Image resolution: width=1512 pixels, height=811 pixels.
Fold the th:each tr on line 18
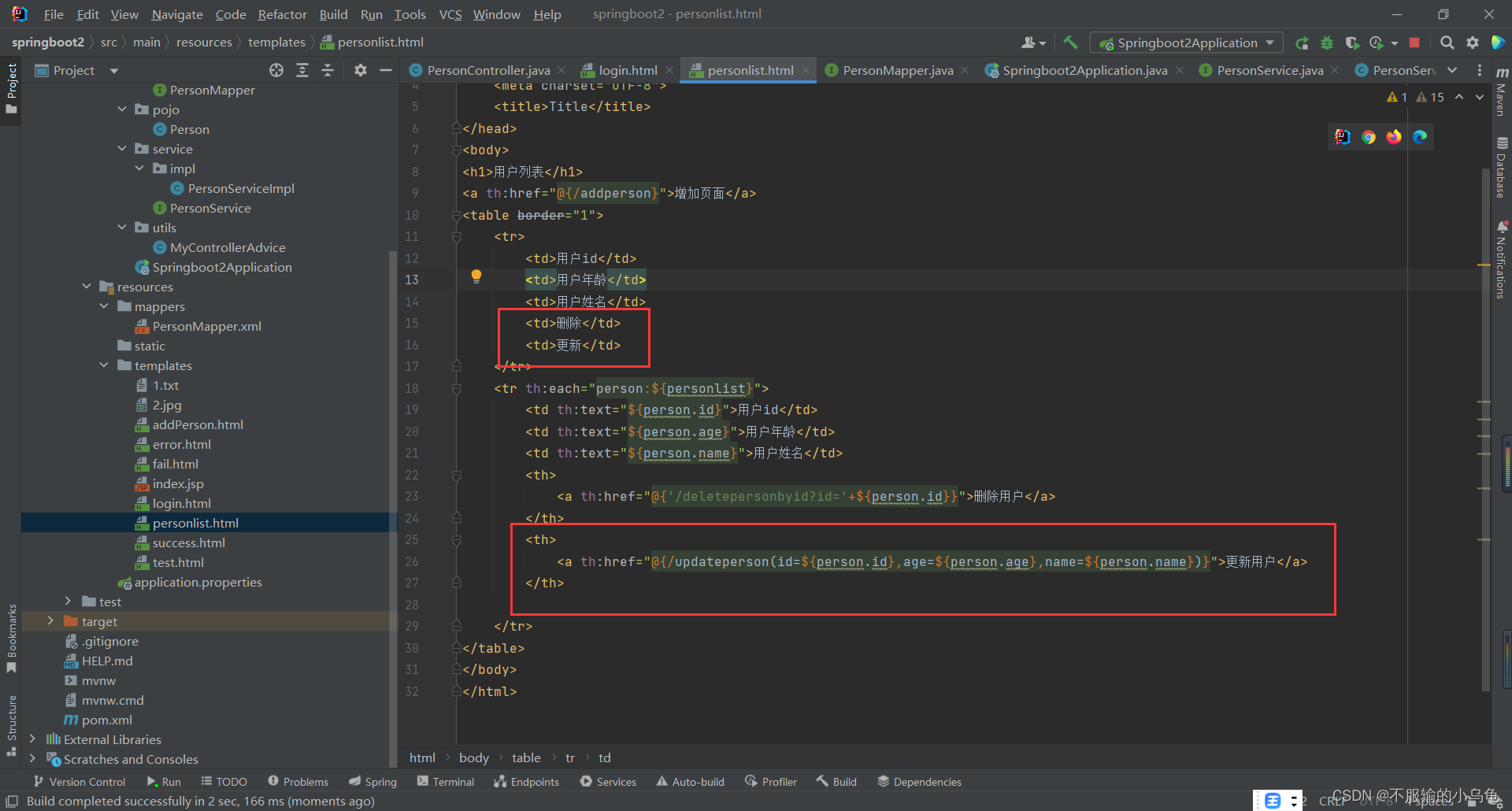(x=456, y=388)
